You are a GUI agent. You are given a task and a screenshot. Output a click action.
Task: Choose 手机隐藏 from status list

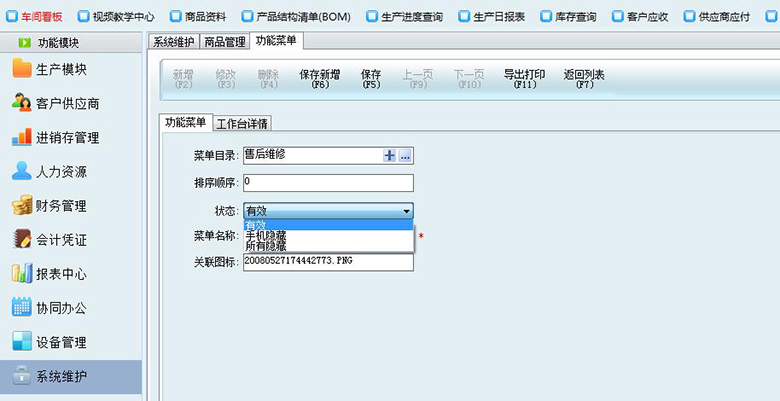[x=266, y=236]
